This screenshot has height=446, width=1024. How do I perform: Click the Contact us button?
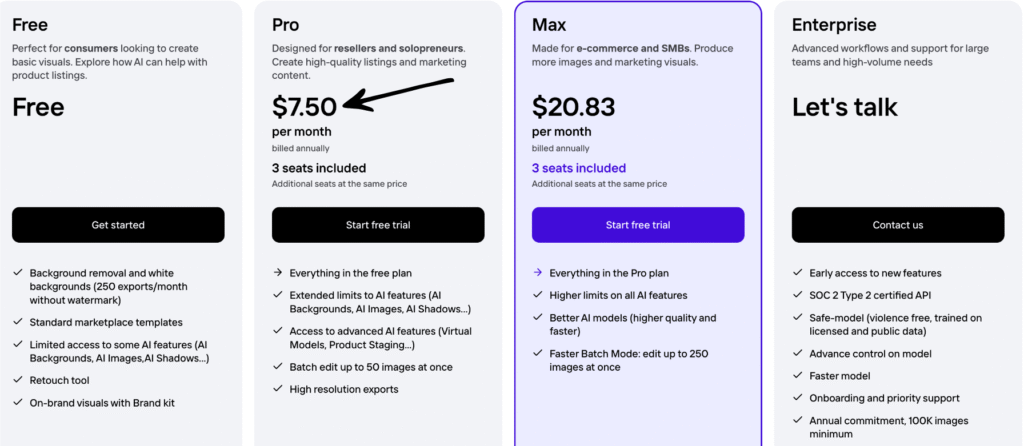(898, 225)
